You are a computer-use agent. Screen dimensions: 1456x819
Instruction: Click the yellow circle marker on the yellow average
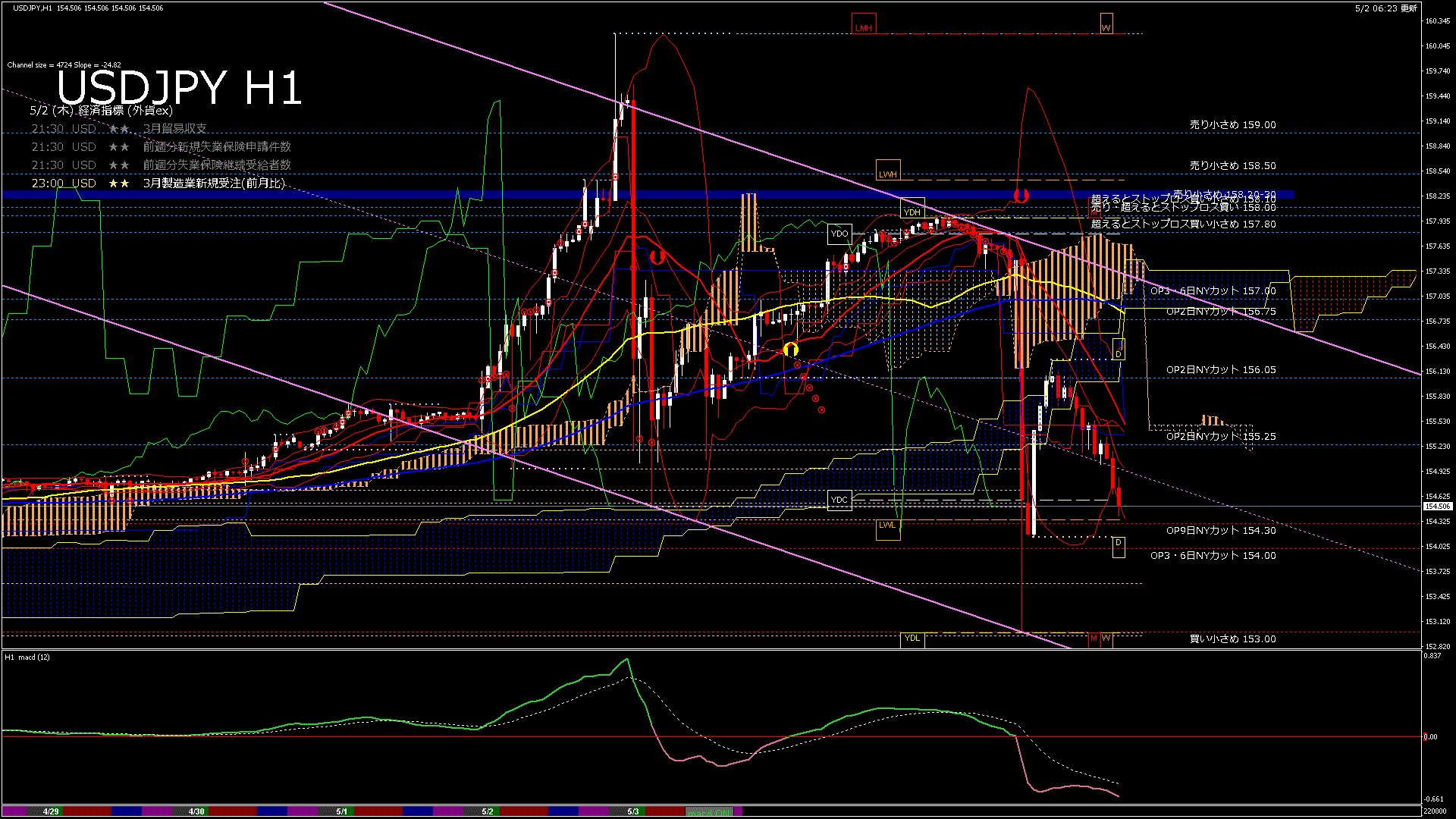click(791, 350)
